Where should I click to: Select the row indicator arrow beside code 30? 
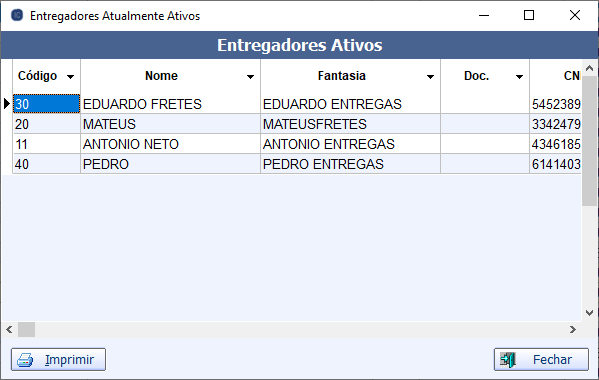pos(6,103)
